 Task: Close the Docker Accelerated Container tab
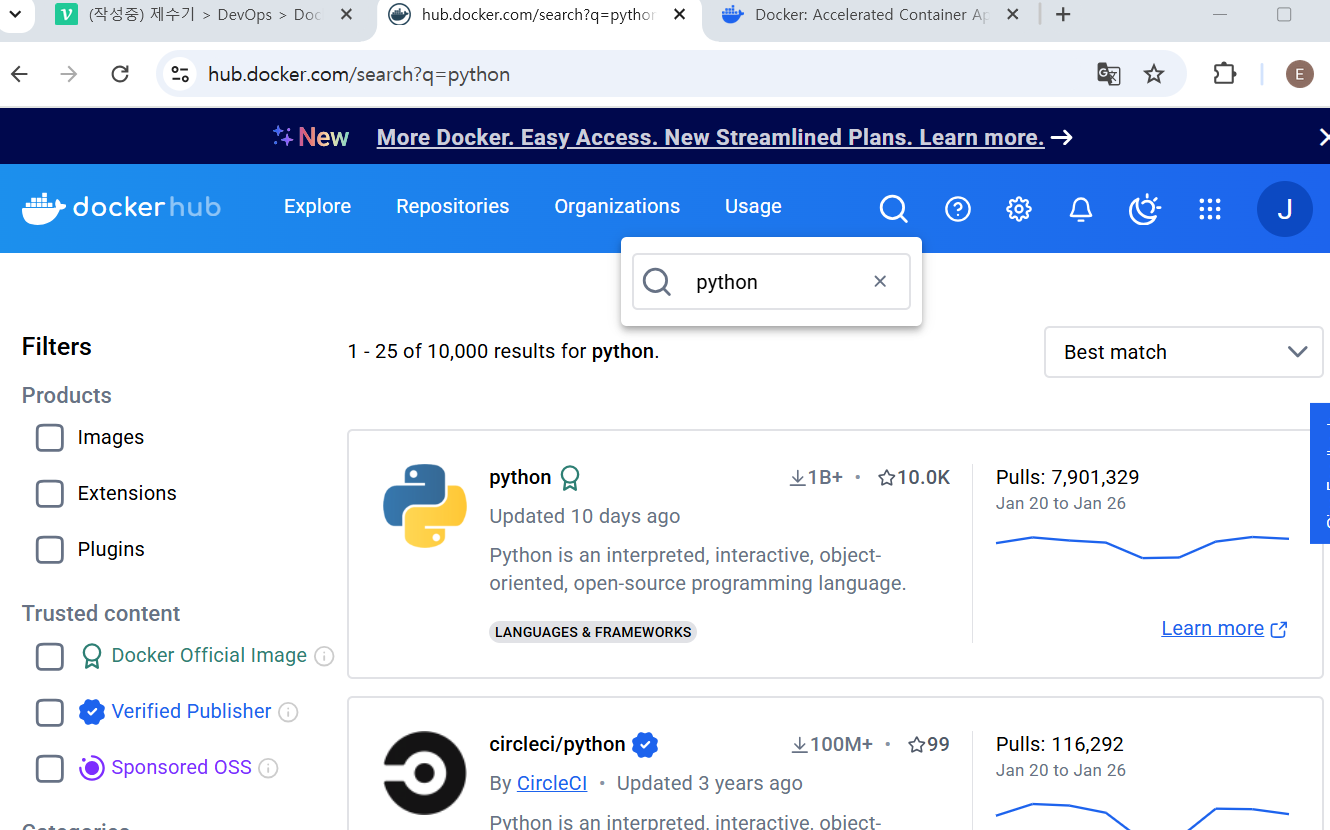coord(1012,15)
